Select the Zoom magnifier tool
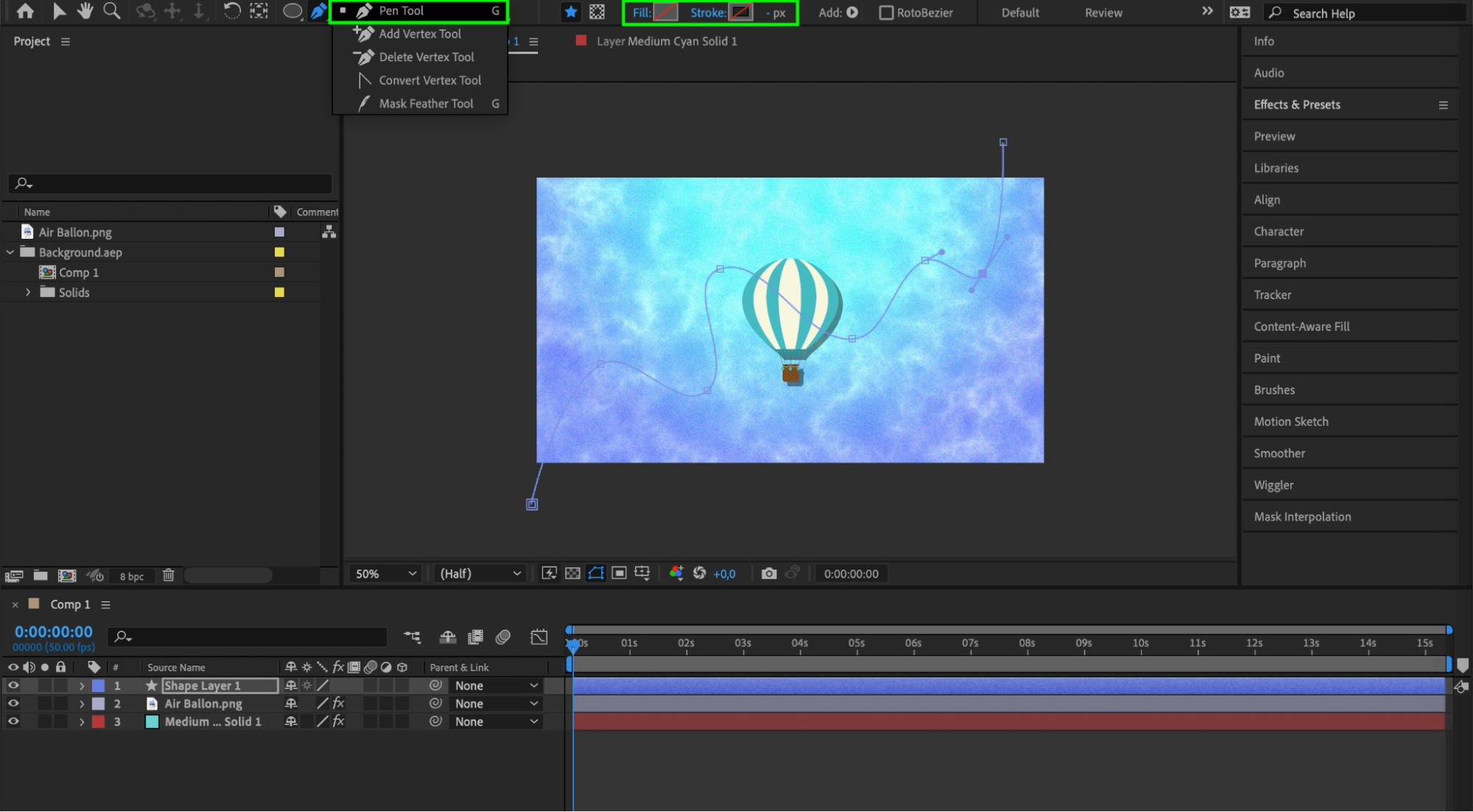Screen dimensions: 1473x812 pos(112,11)
